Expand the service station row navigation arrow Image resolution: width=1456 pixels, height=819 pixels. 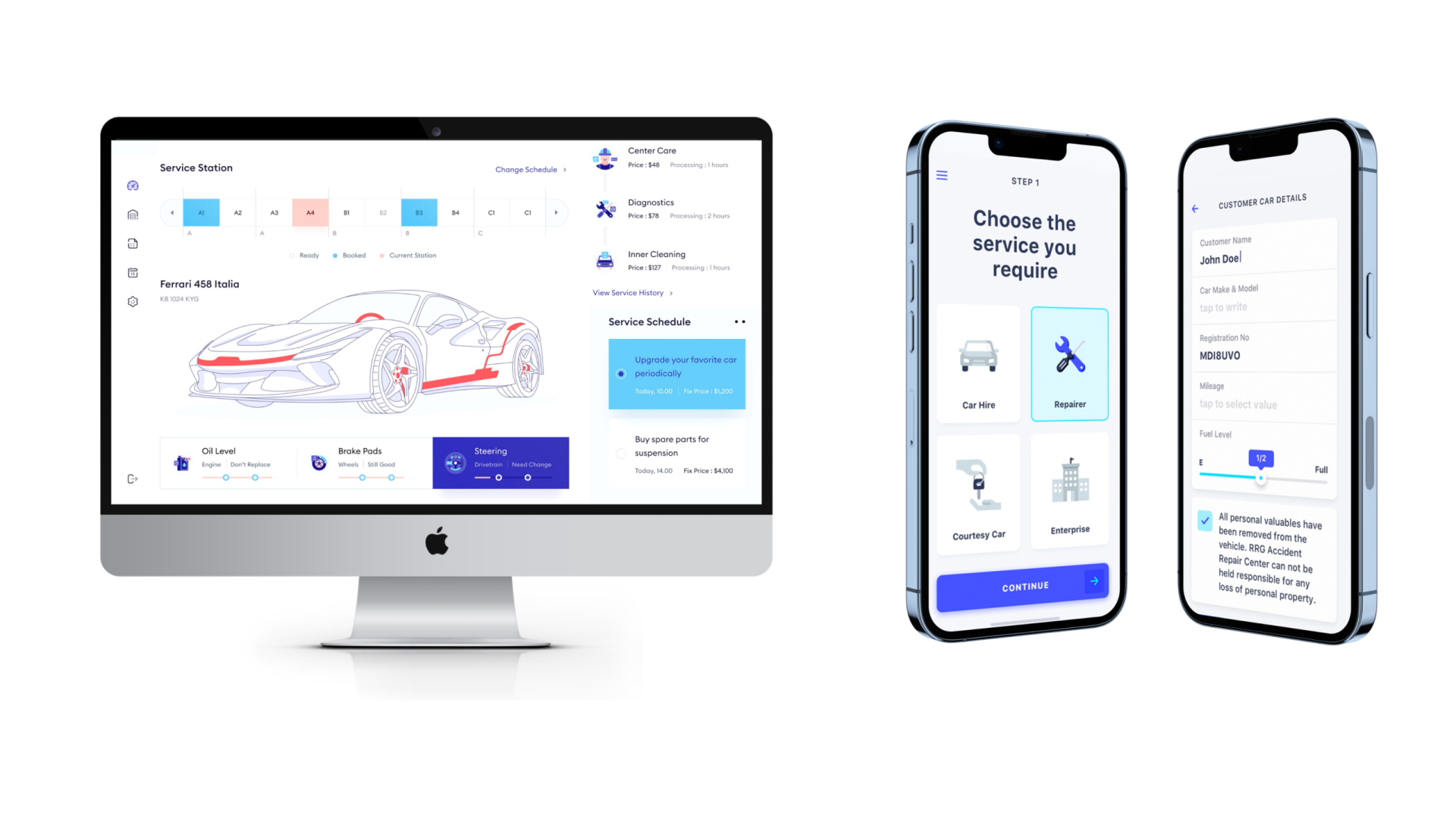557,212
